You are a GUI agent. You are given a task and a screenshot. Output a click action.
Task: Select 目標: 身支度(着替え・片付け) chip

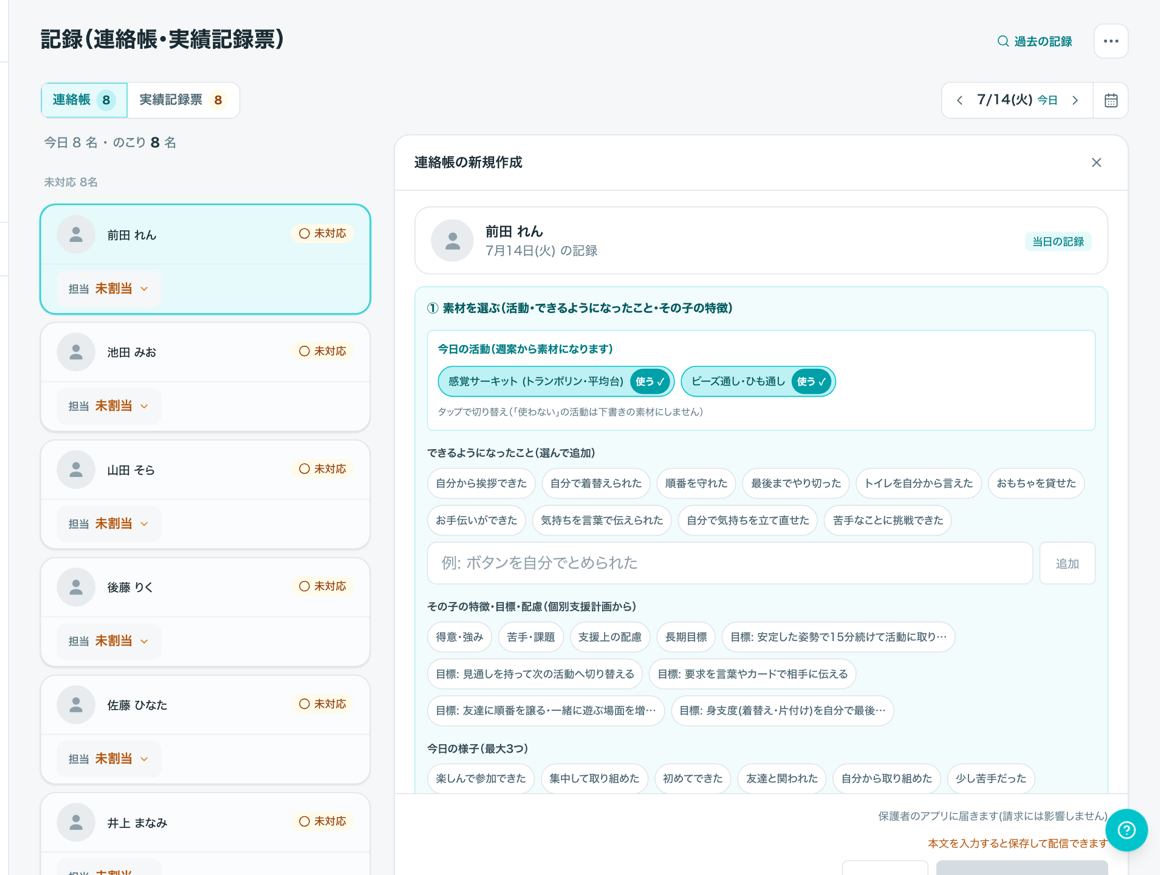pos(782,710)
